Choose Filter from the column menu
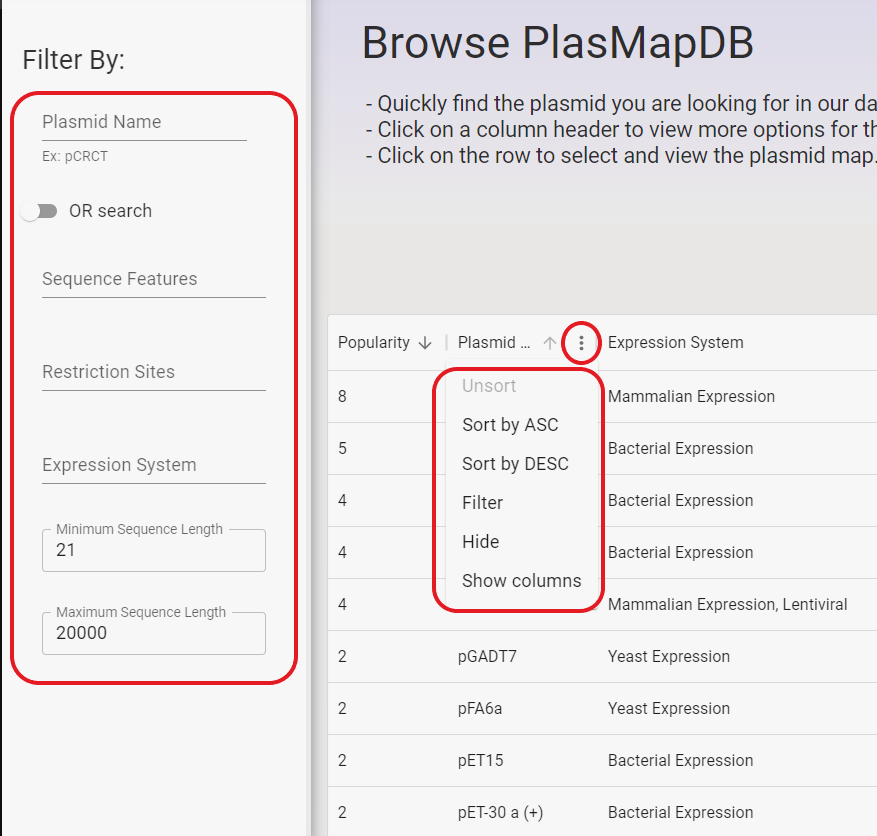 point(482,503)
